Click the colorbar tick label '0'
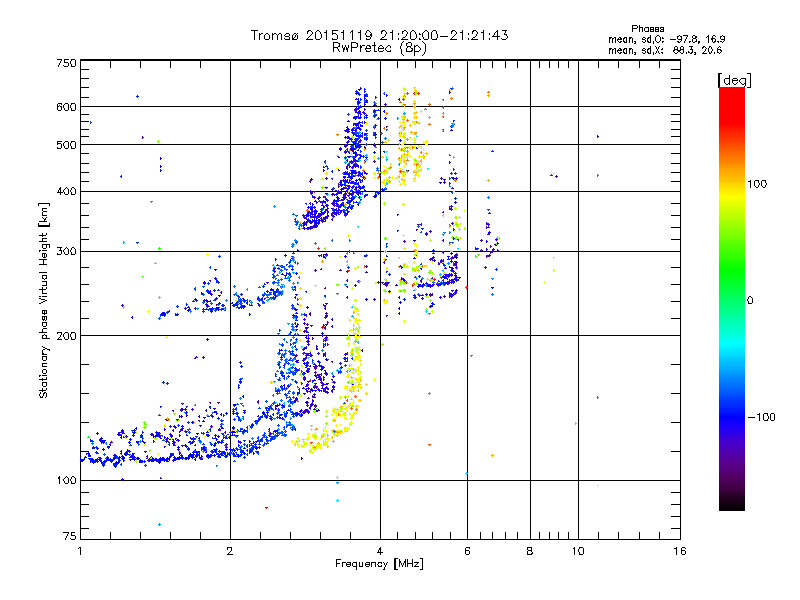 point(750,301)
